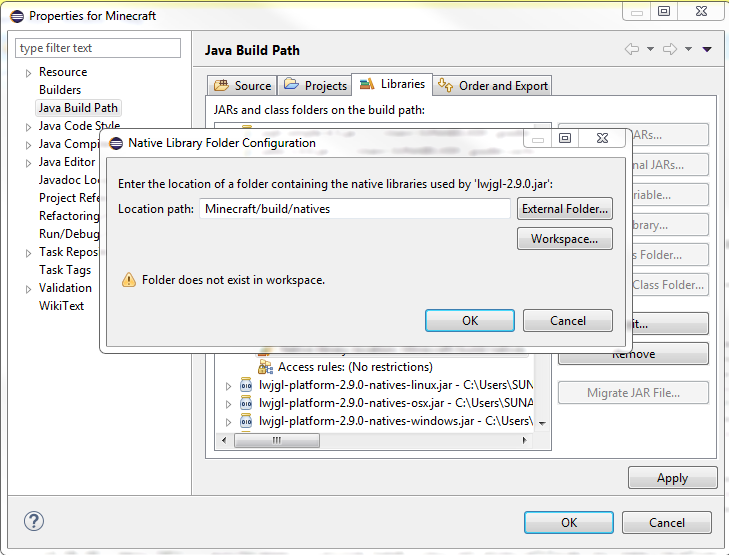The image size is (729, 555).
Task: Click the help question mark icon
Action: point(34,521)
